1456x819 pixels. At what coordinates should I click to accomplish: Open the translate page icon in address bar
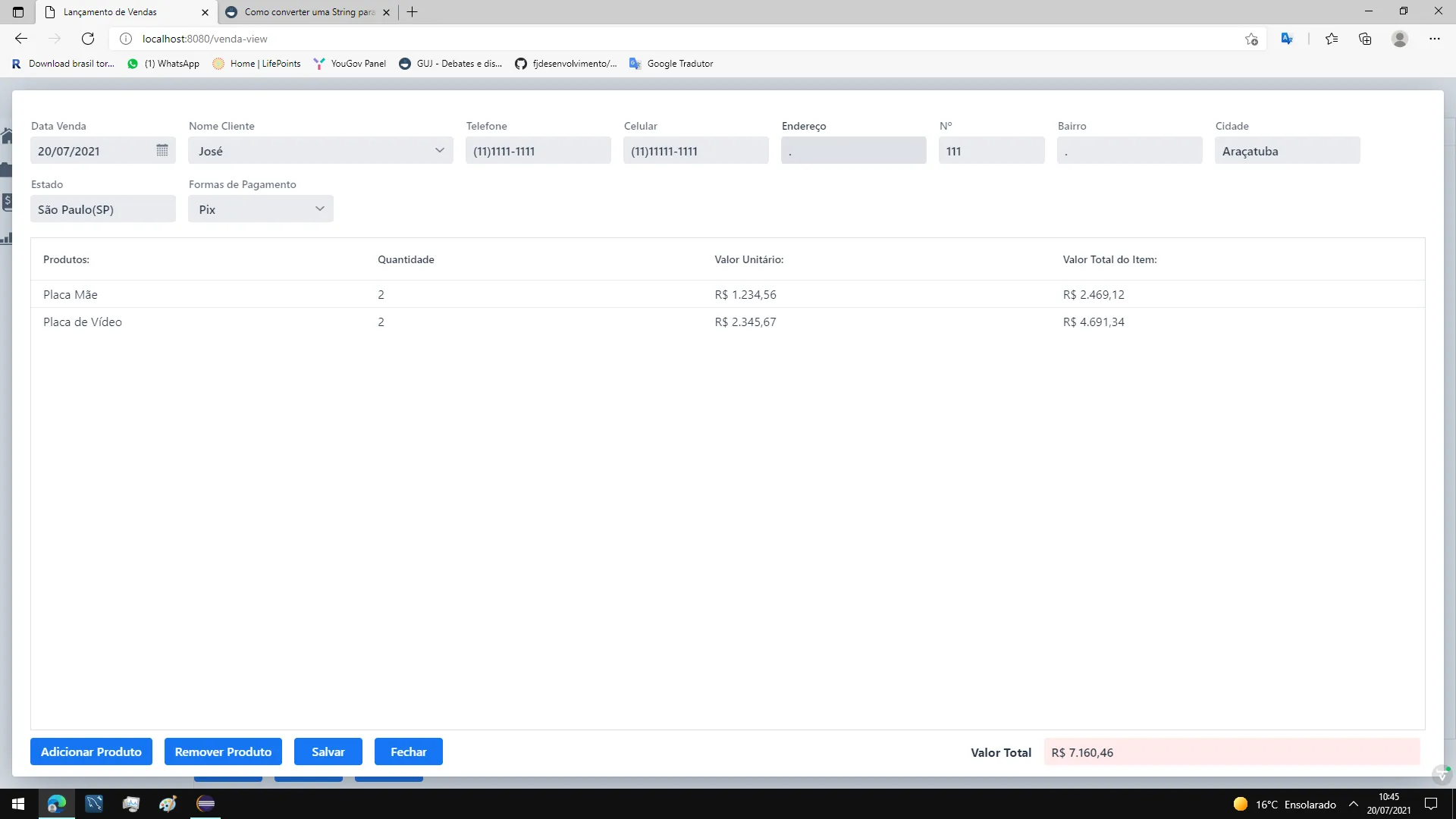click(1287, 39)
